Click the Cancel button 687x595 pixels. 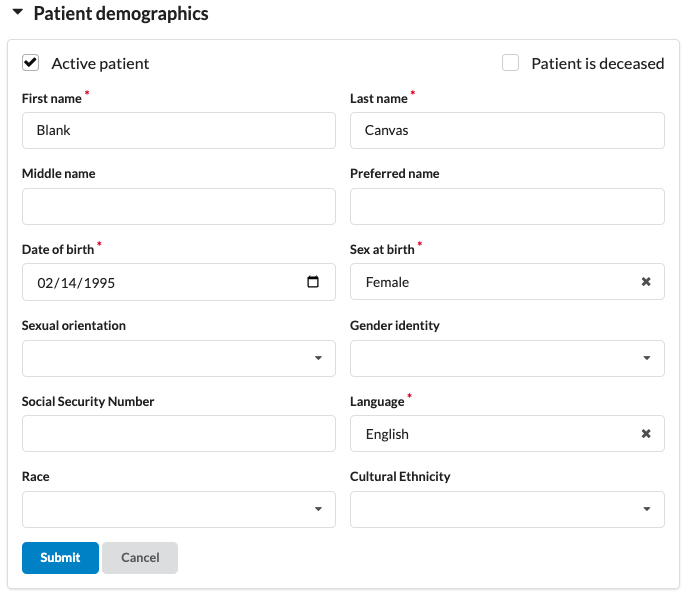point(140,558)
